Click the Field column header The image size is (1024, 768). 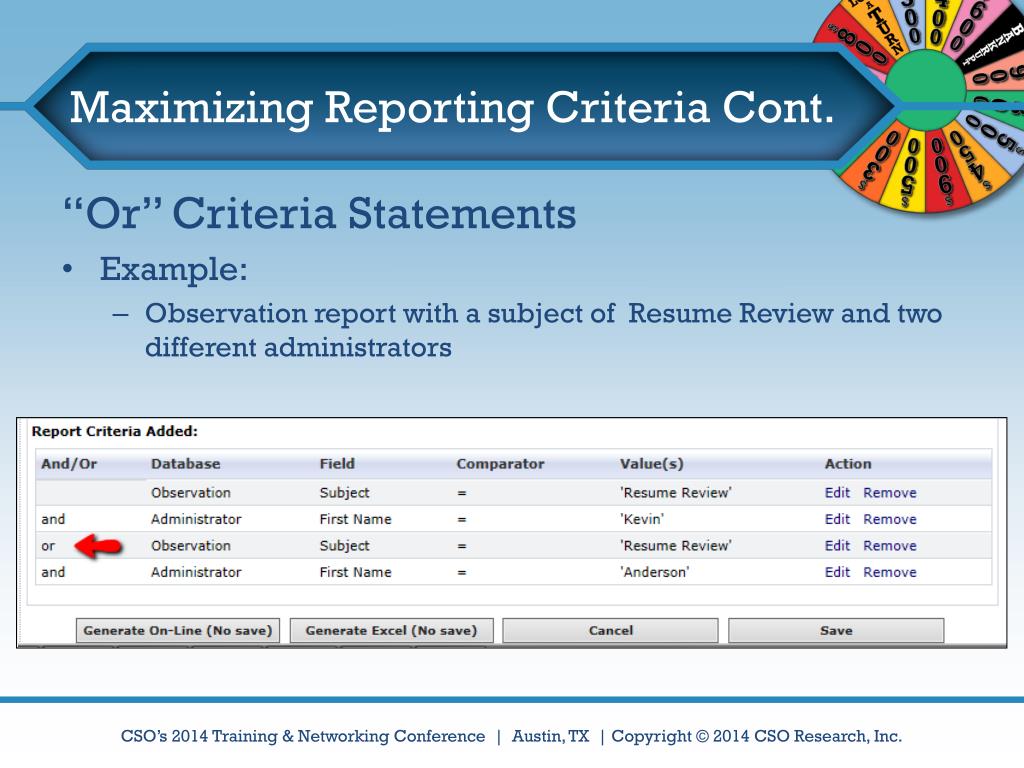[337, 464]
